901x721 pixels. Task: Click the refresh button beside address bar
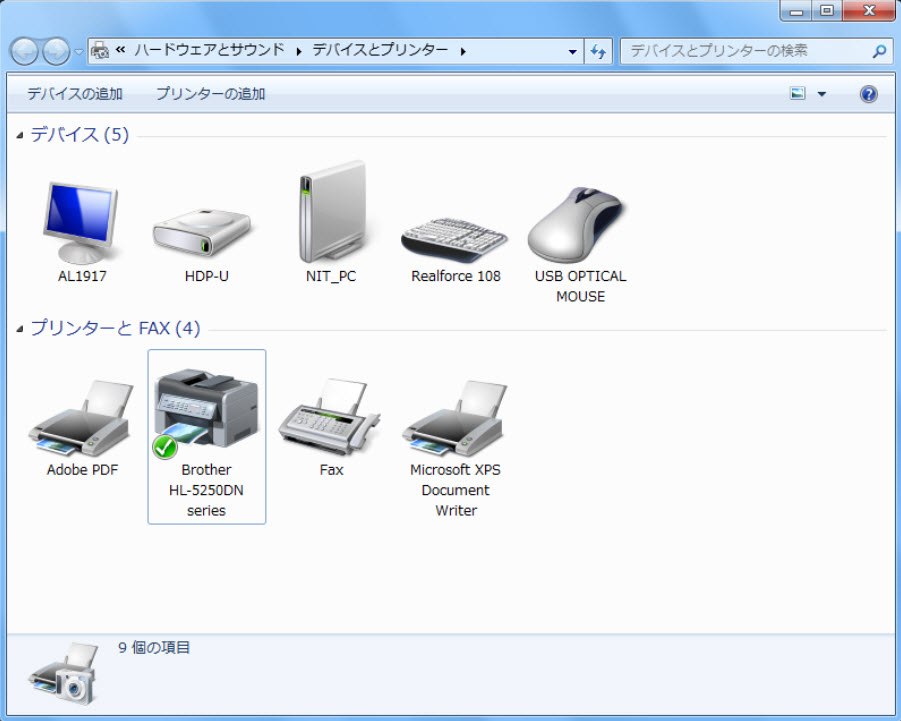pyautogui.click(x=598, y=51)
